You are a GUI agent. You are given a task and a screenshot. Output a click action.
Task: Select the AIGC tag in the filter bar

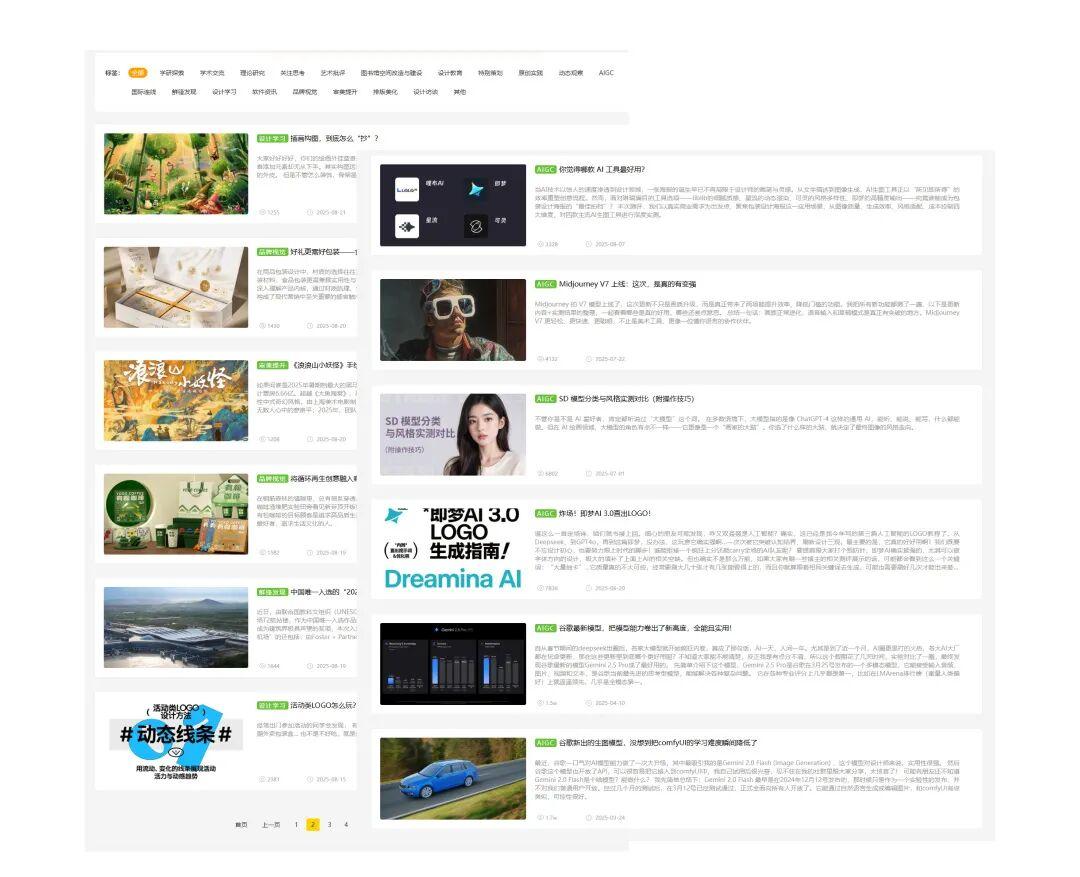(606, 72)
